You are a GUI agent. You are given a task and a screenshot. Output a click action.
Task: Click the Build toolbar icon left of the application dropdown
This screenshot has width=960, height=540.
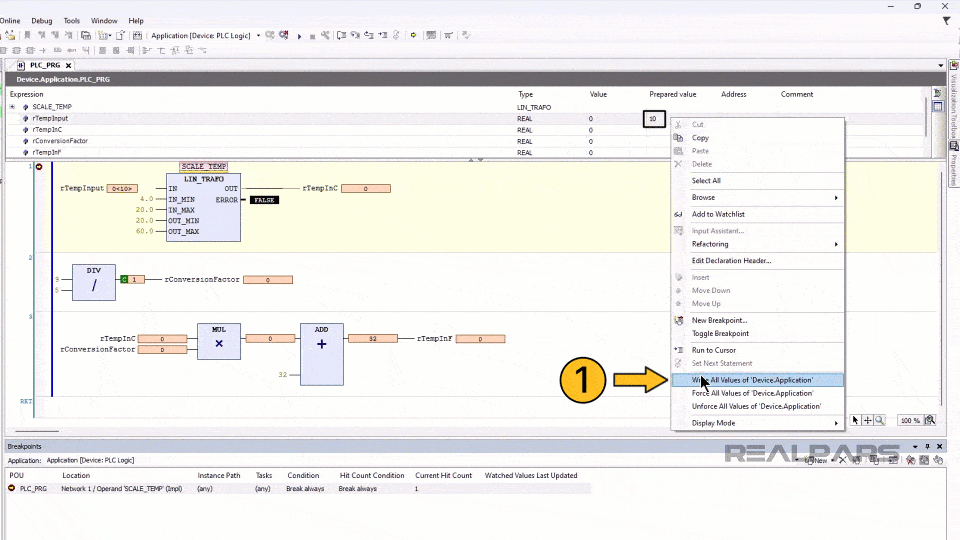click(138, 36)
